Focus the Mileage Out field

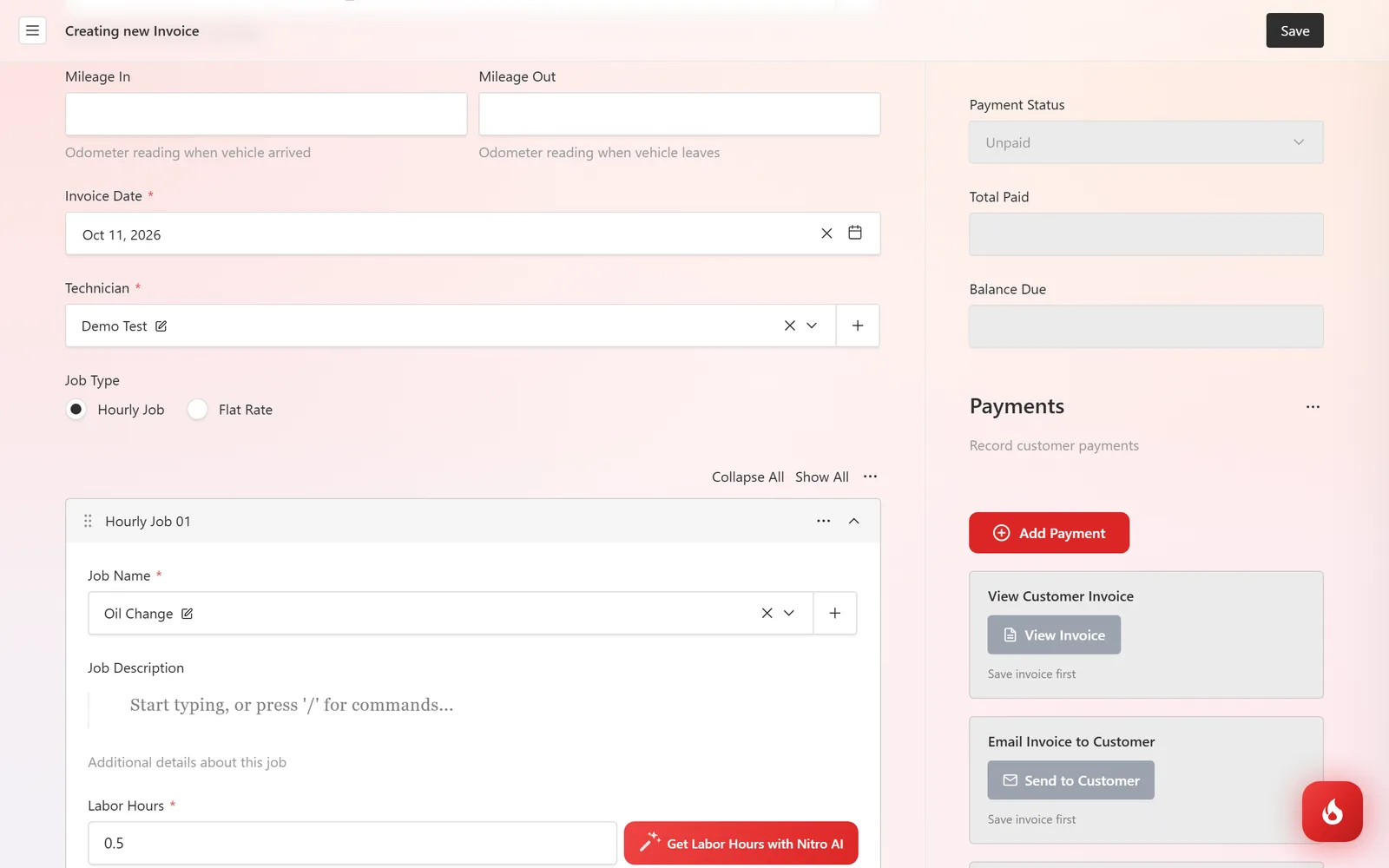(680, 114)
